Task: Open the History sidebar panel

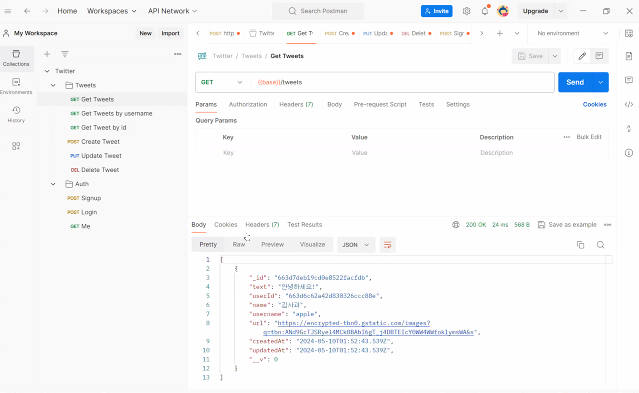Action: [x=16, y=114]
